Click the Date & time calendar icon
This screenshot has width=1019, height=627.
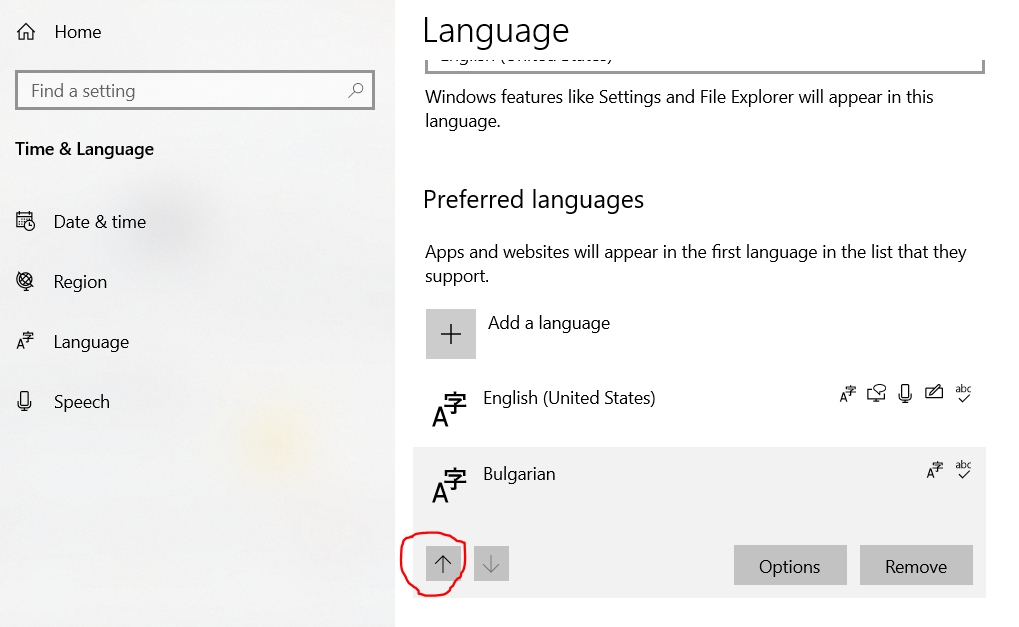point(25,221)
